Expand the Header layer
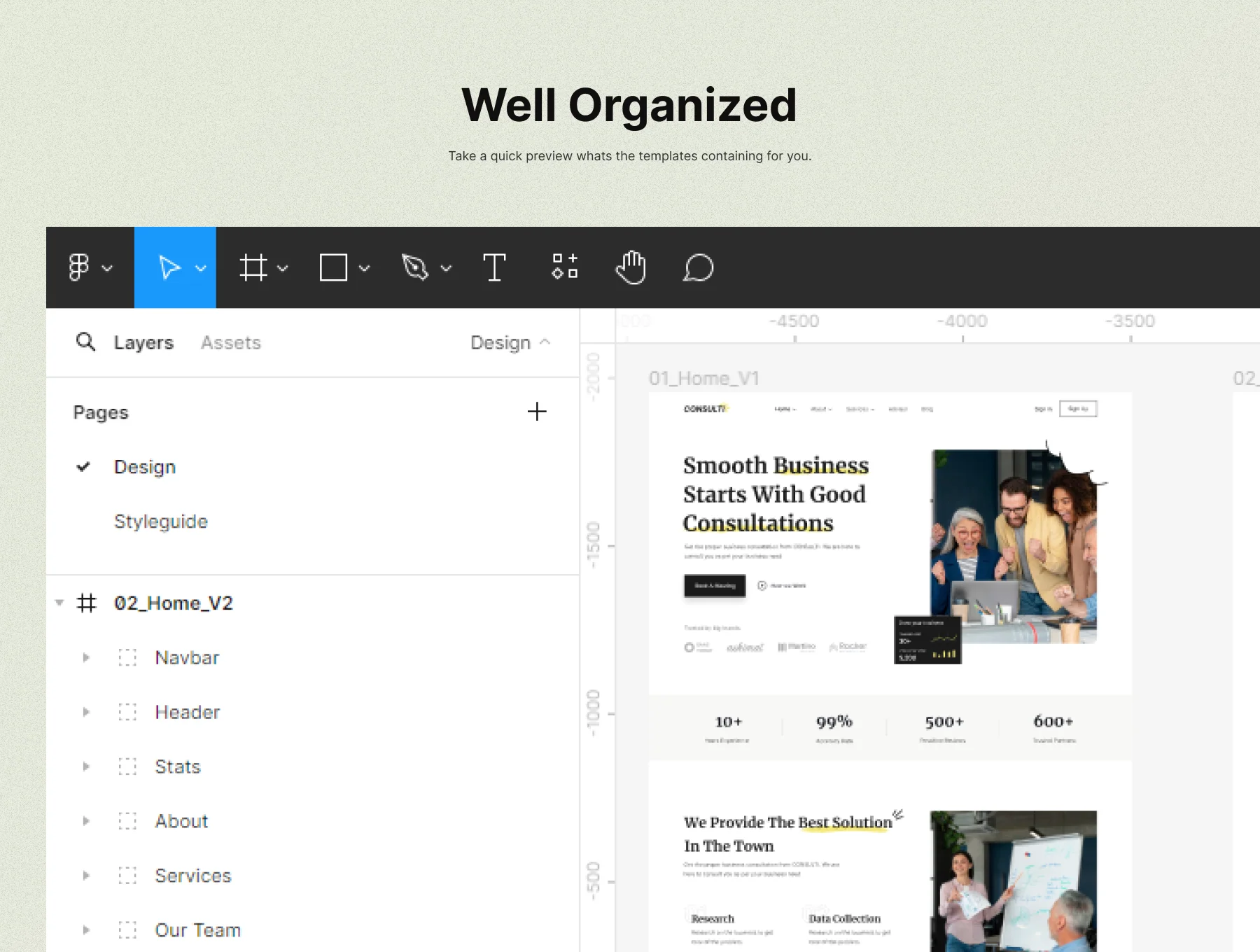1260x952 pixels. 86,712
